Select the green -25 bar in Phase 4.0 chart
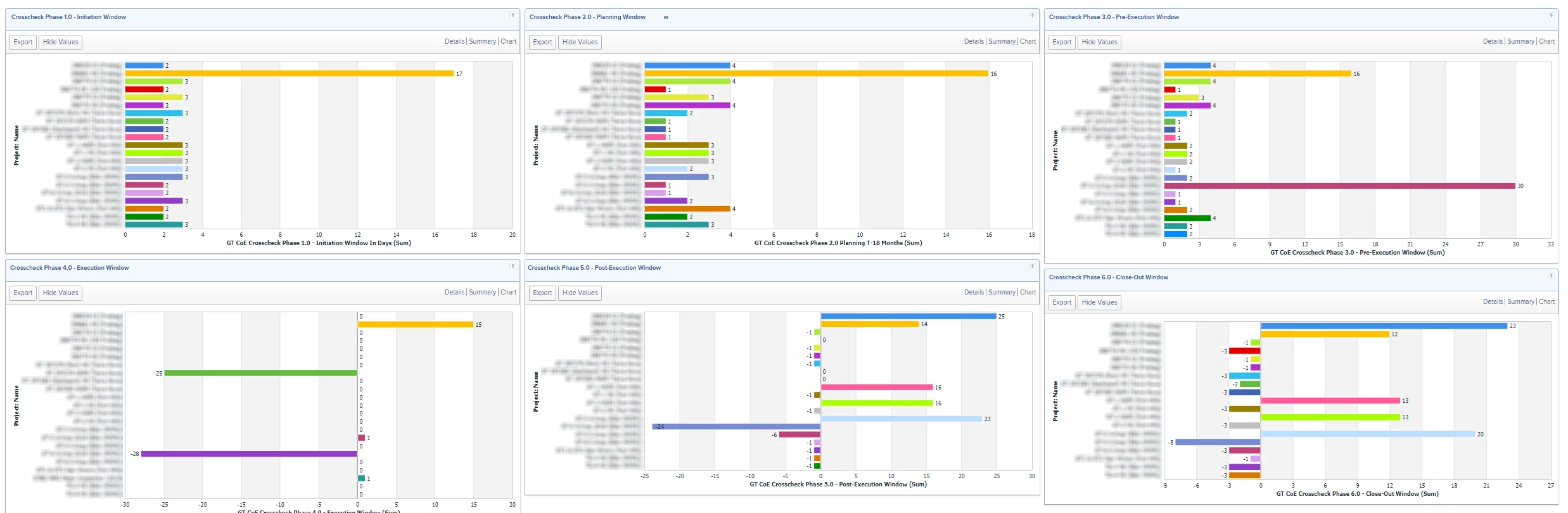 point(260,373)
